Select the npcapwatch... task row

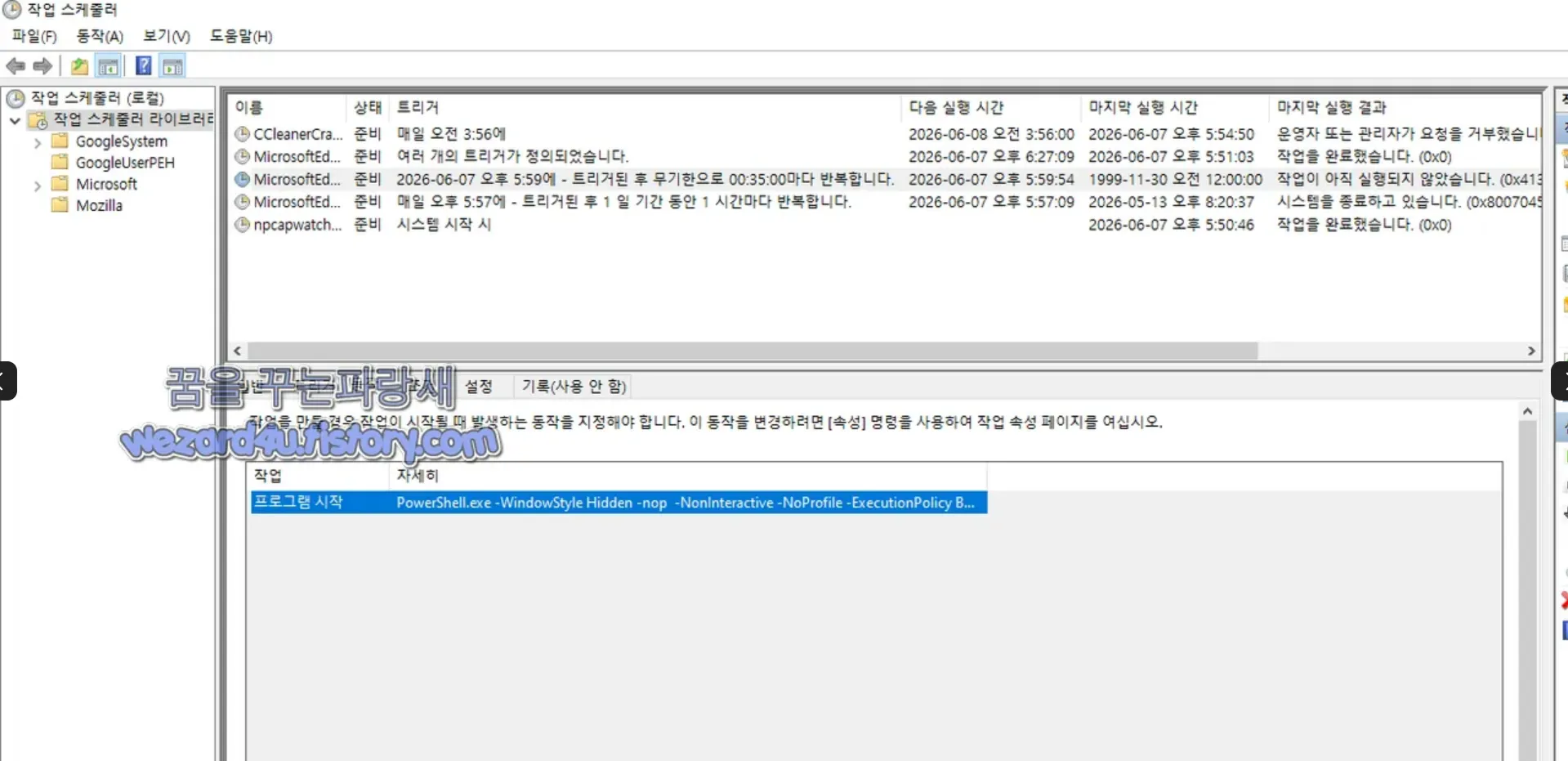[885, 225]
